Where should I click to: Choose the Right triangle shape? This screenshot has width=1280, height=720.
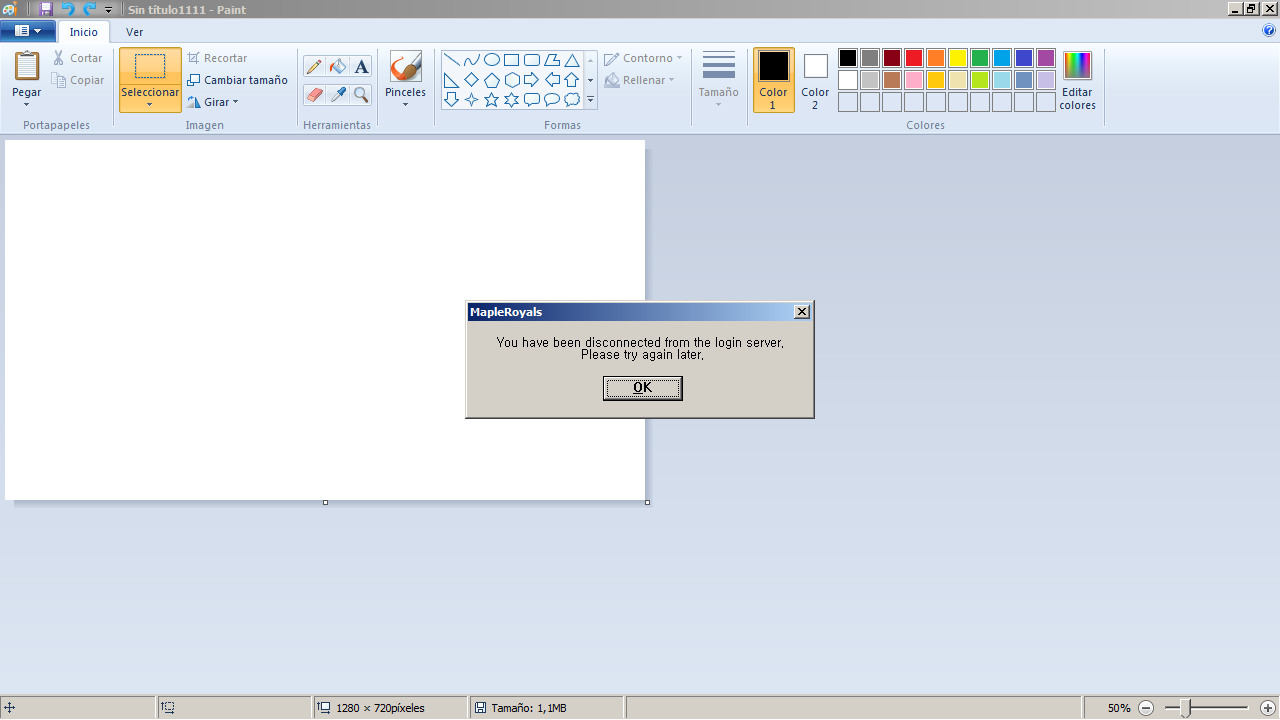click(x=451, y=80)
